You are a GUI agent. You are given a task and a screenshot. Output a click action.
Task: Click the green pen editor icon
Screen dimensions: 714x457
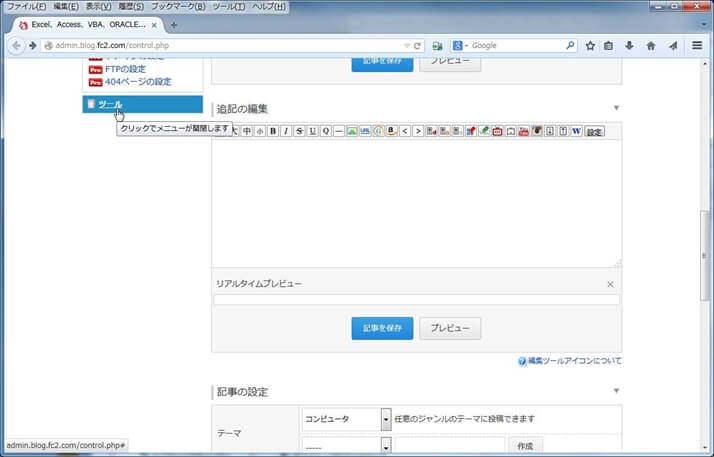[x=484, y=131]
